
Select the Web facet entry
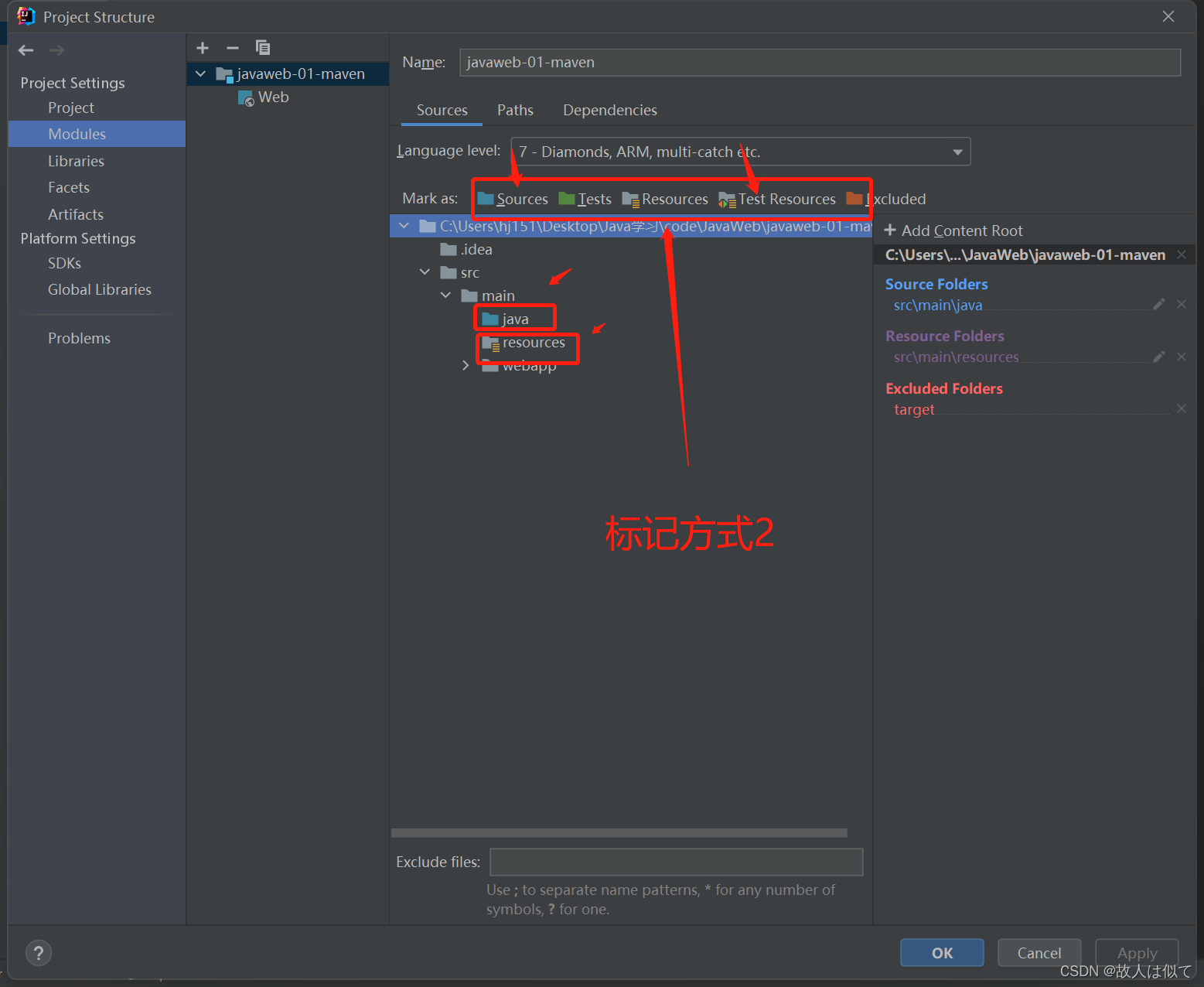click(264, 97)
